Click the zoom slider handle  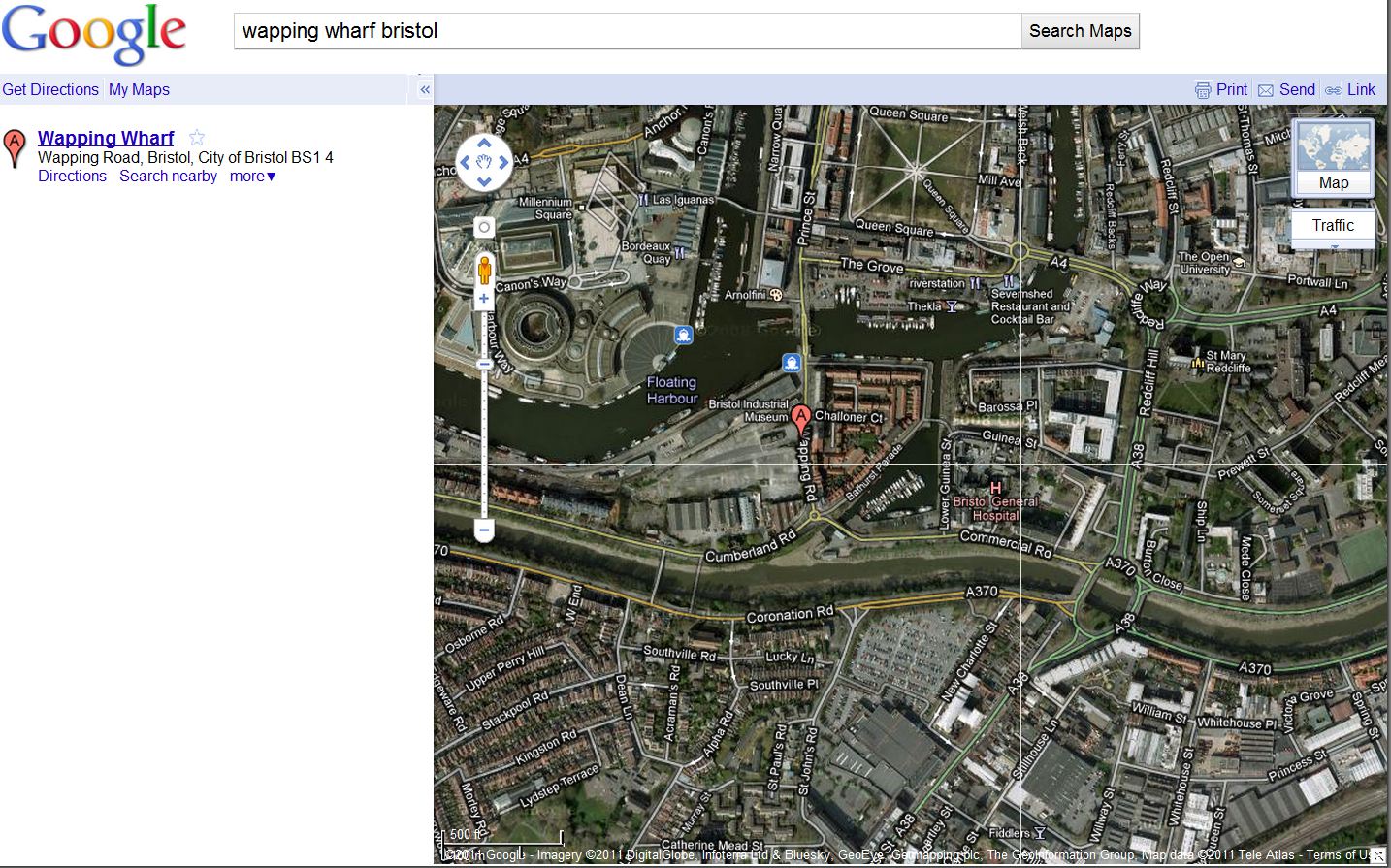pyautogui.click(x=484, y=365)
